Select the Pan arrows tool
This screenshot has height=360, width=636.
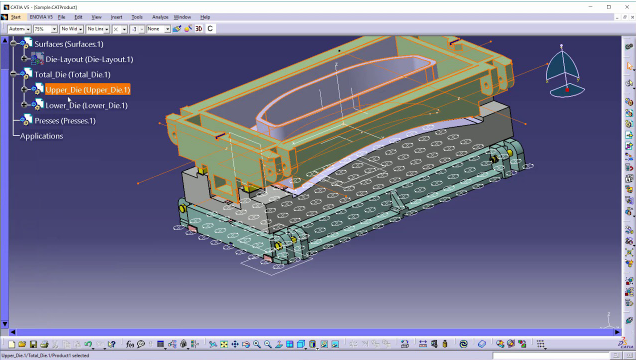[x=235, y=344]
